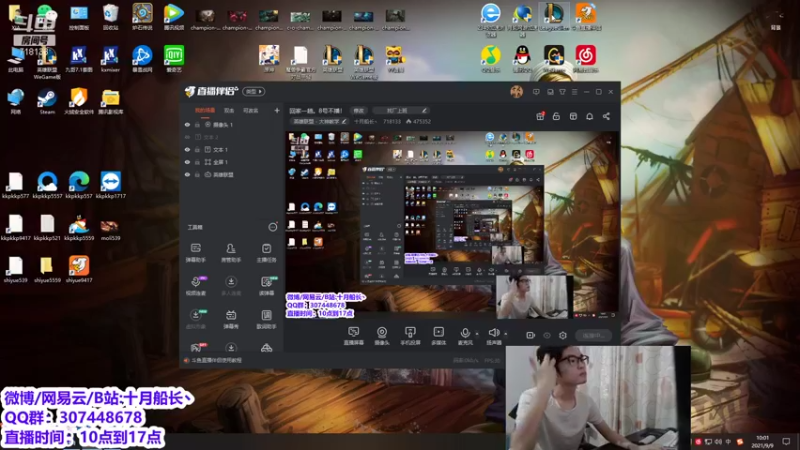Click the taskbar clock showing 10:01
This screenshot has width=800, height=450.
tap(762, 441)
